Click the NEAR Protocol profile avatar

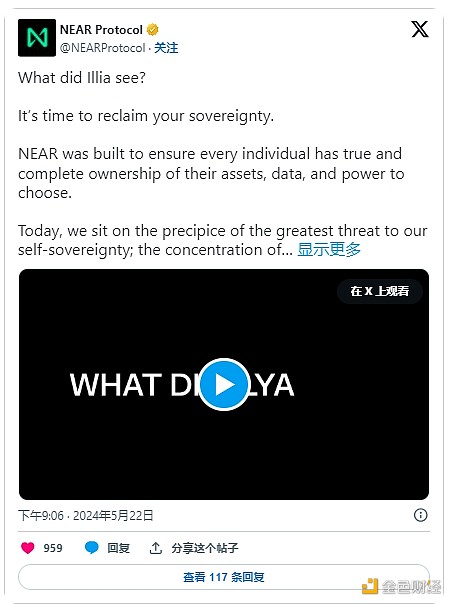pos(37,38)
